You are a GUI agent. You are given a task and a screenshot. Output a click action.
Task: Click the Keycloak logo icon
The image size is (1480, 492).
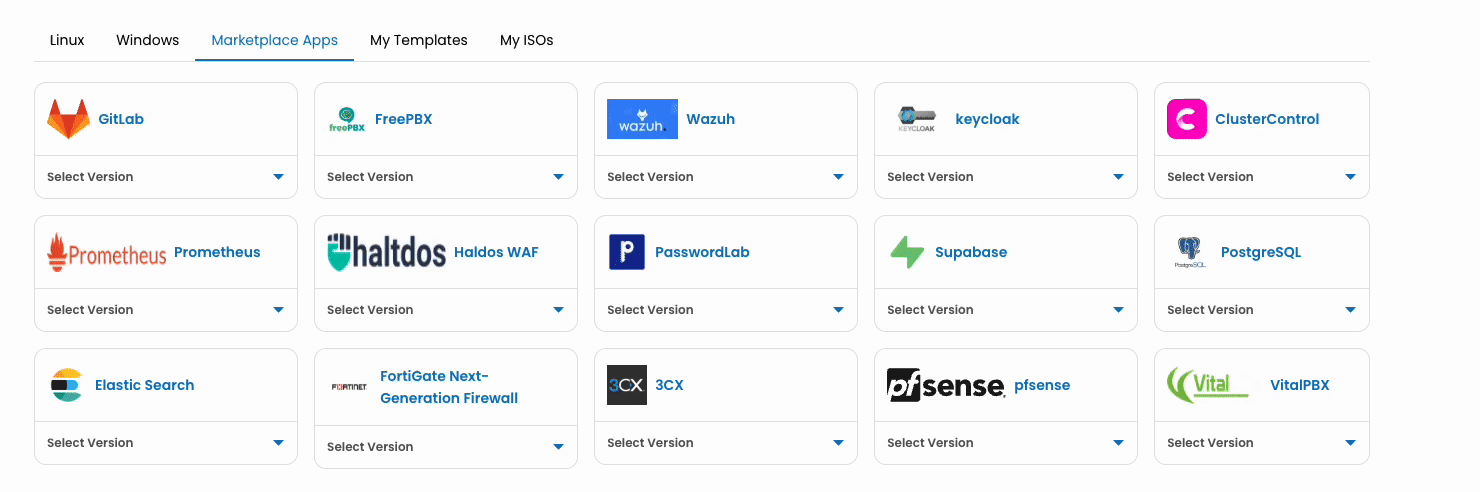point(917,119)
